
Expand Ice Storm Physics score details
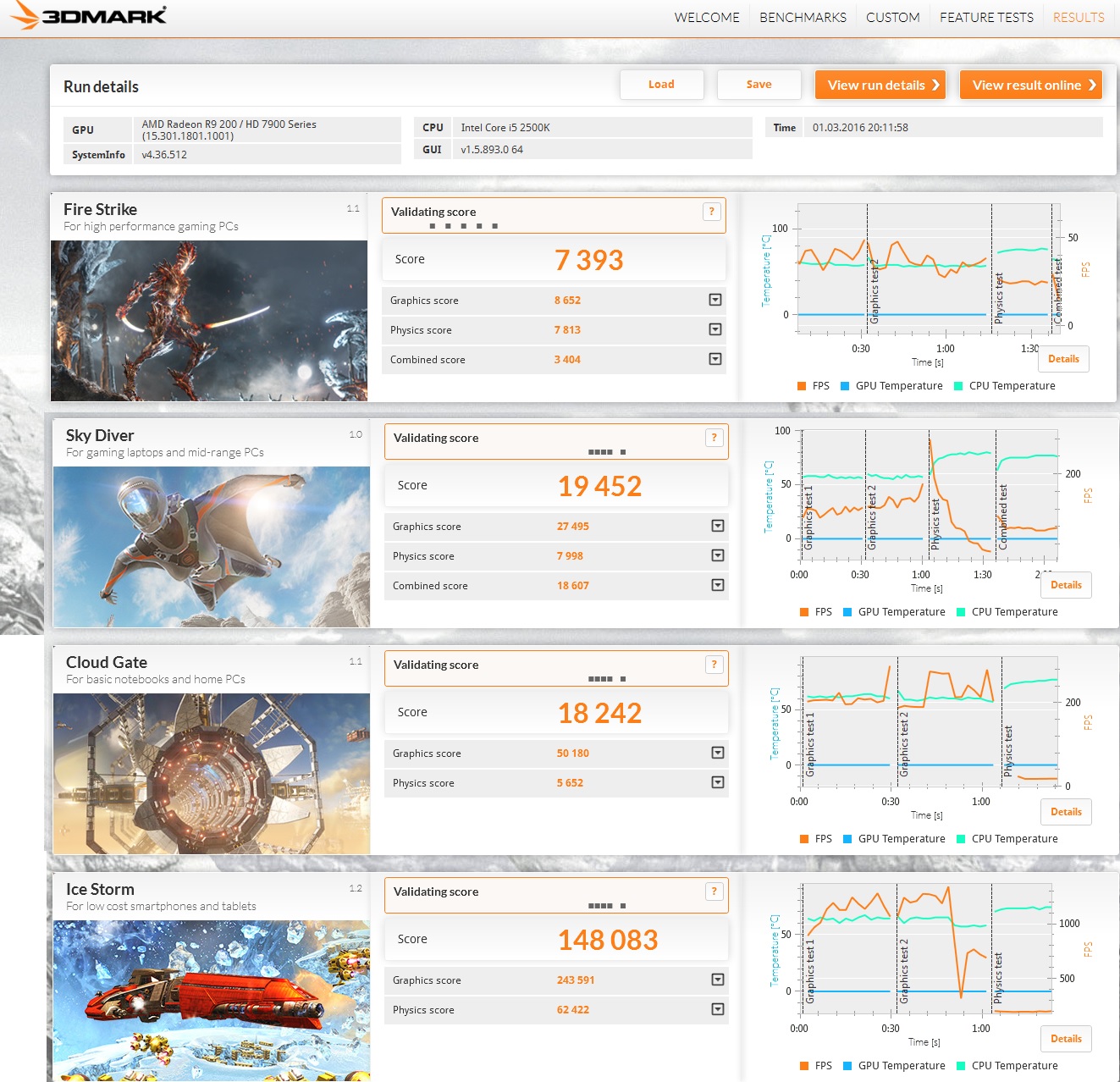[718, 1009]
